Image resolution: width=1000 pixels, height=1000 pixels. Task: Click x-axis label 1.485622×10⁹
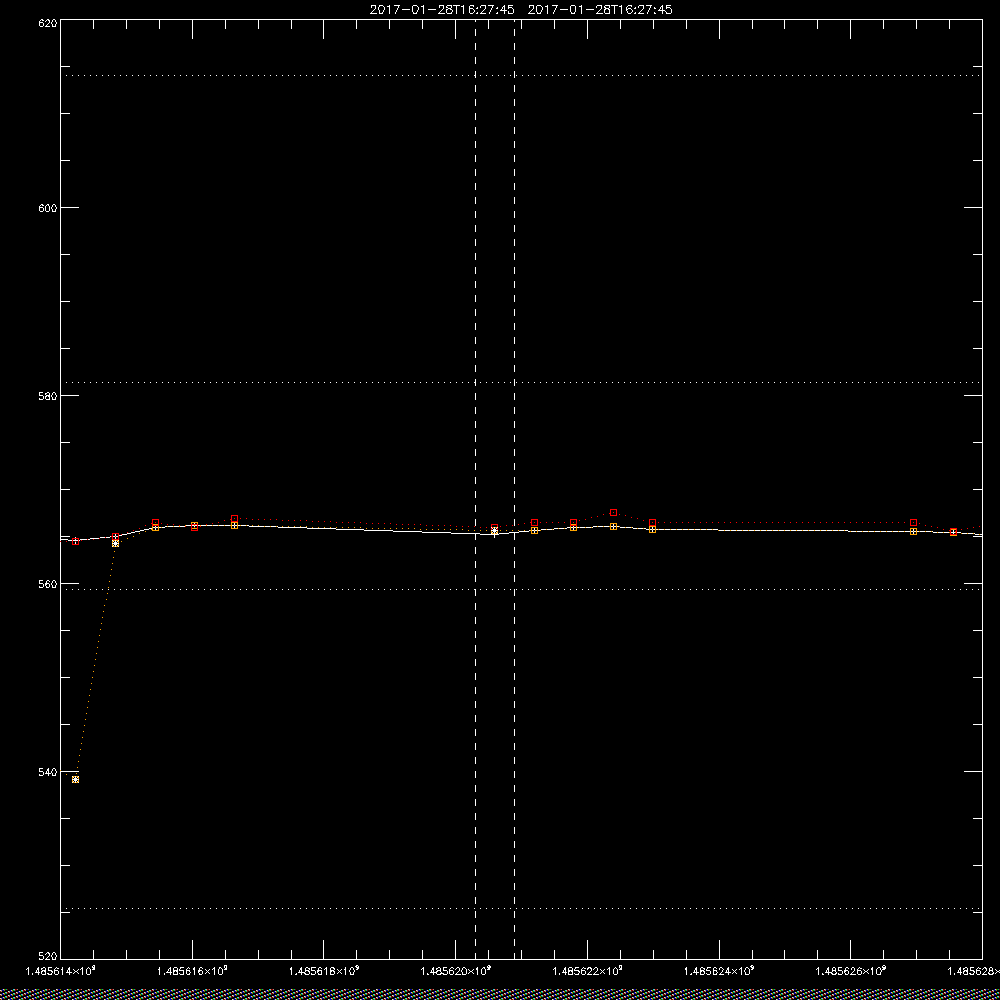pos(587,971)
